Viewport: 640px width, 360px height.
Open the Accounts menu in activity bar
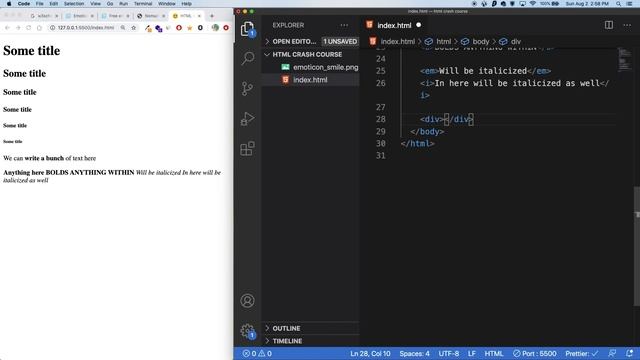(x=247, y=301)
